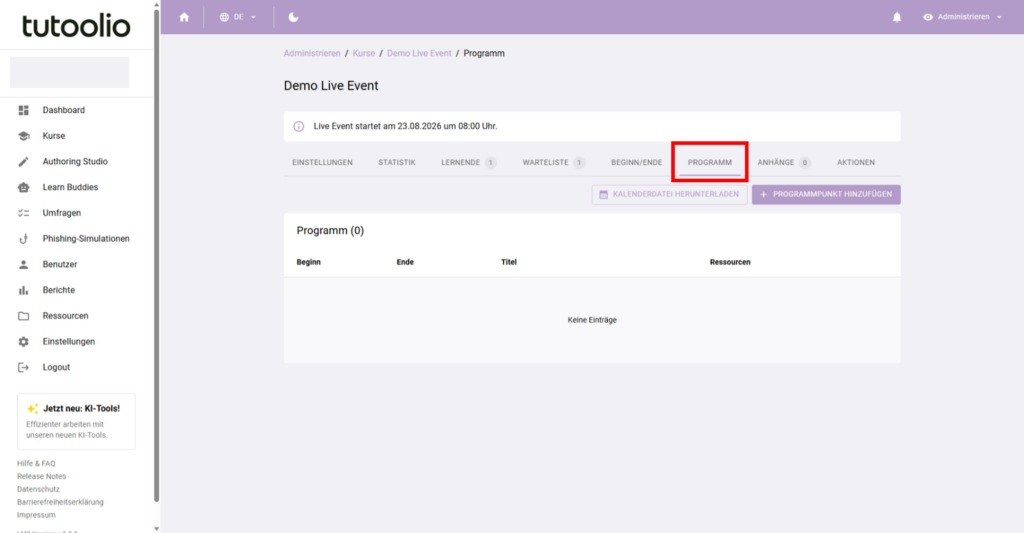Viewport: 1024px width, 533px height.
Task: Click the Benutzer person icon
Action: 24,265
